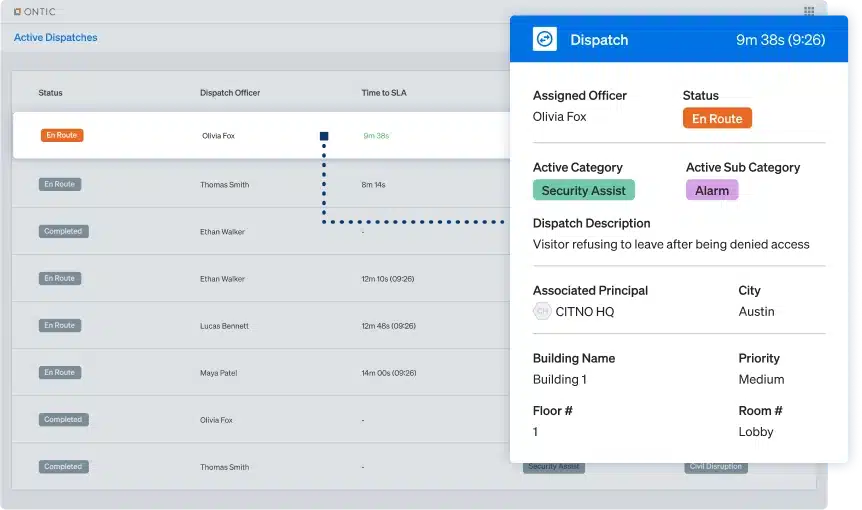Viewport: 862px width, 510px height.
Task: Click the Dispatch panel header icon
Action: [544, 39]
